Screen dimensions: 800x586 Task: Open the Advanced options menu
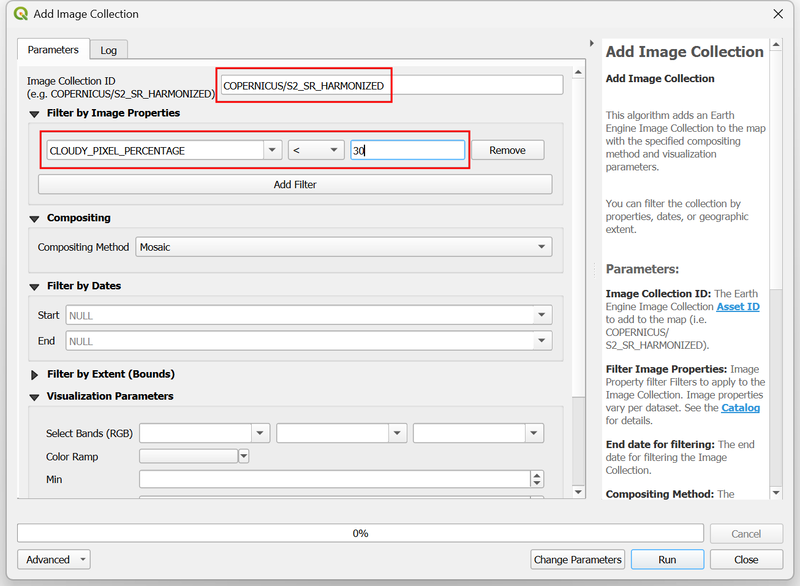coord(54,560)
